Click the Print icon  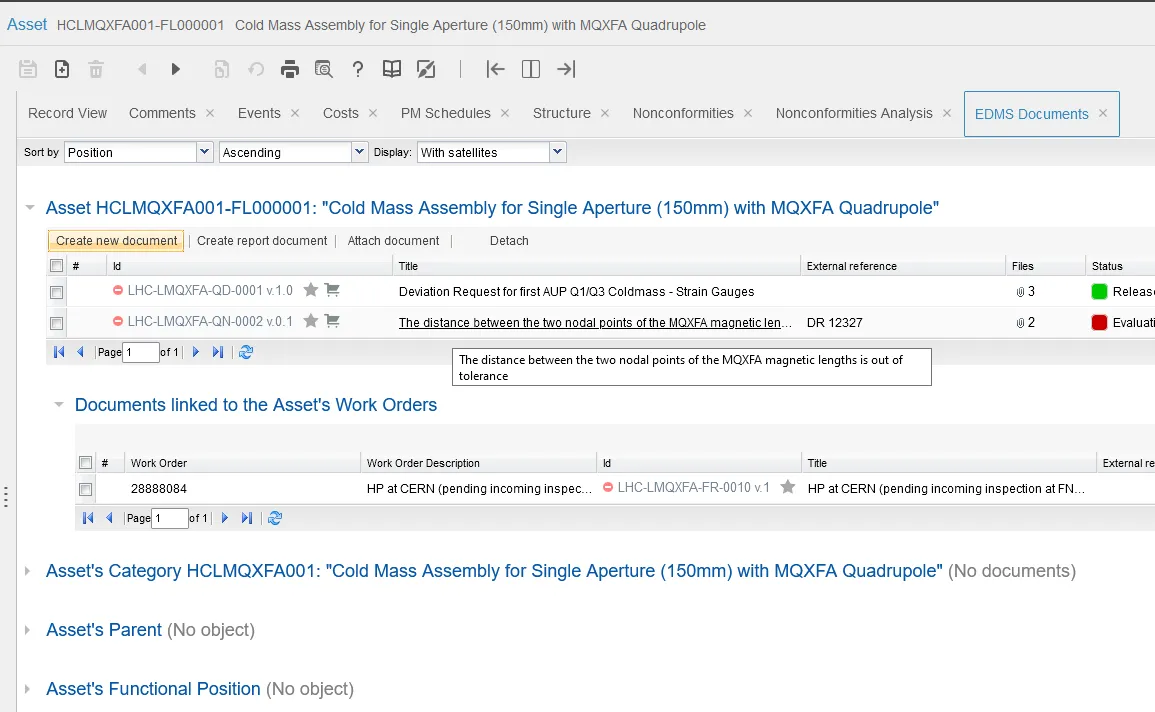[x=289, y=69]
